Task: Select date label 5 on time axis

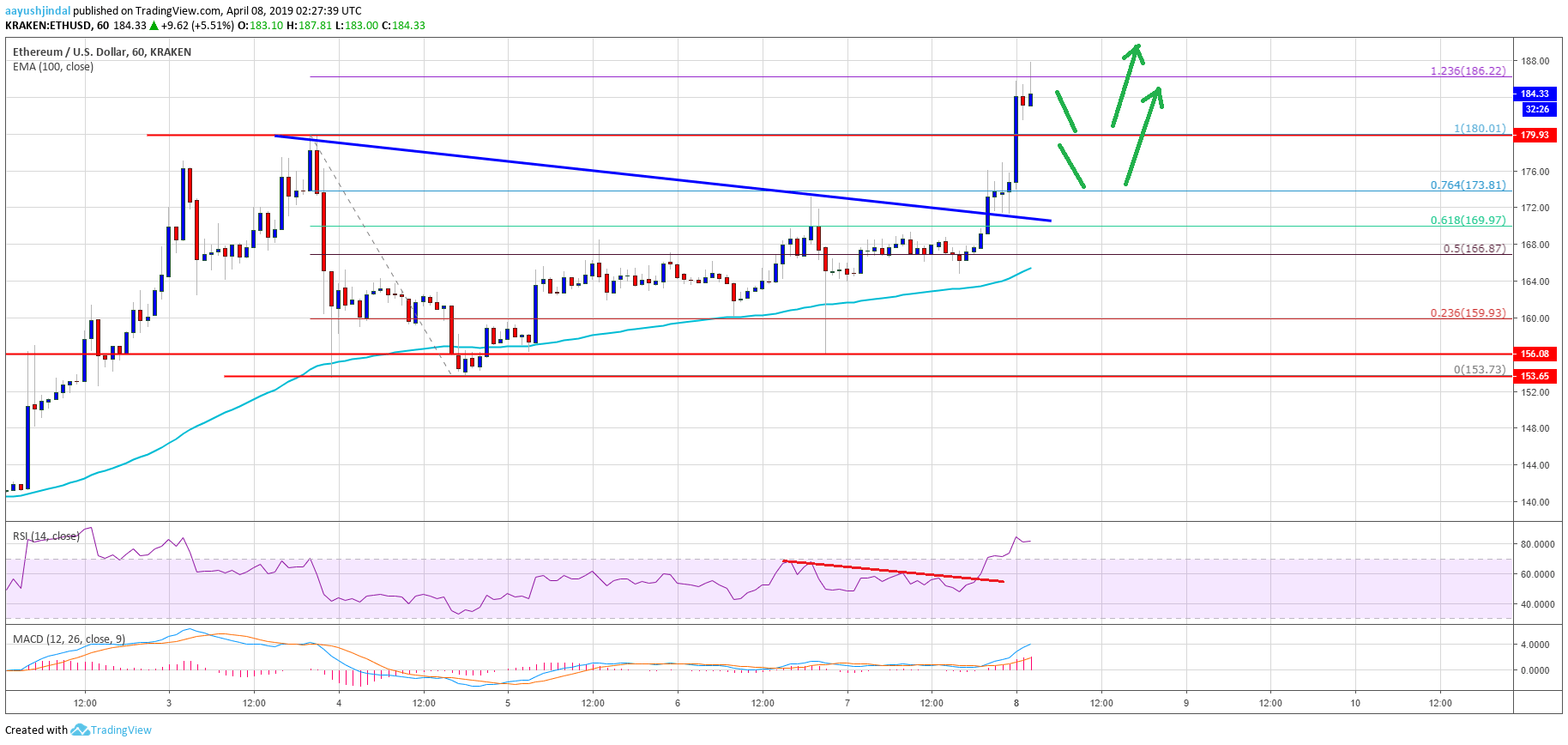Action: pyautogui.click(x=508, y=703)
